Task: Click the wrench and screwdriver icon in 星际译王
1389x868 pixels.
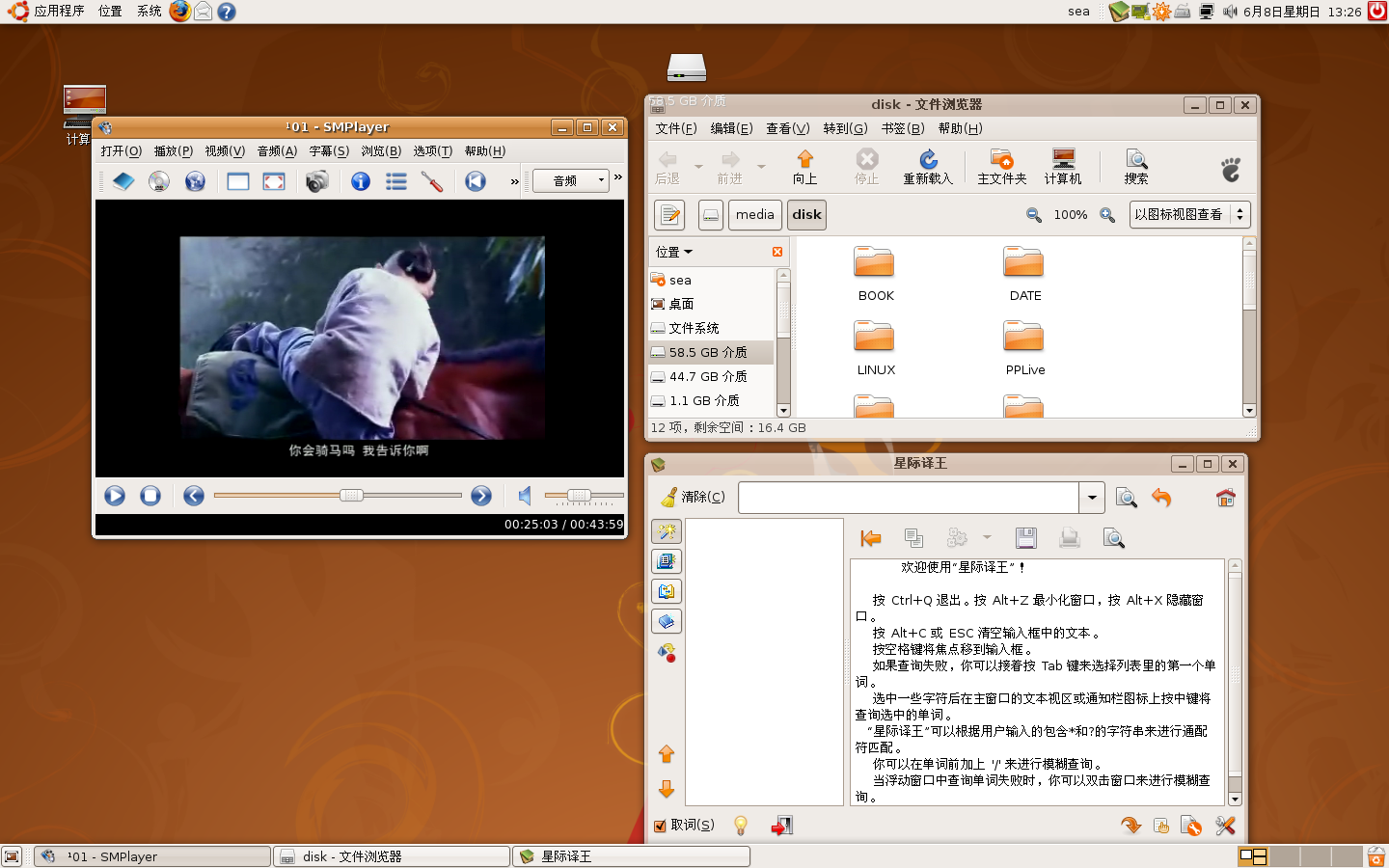Action: [1225, 826]
